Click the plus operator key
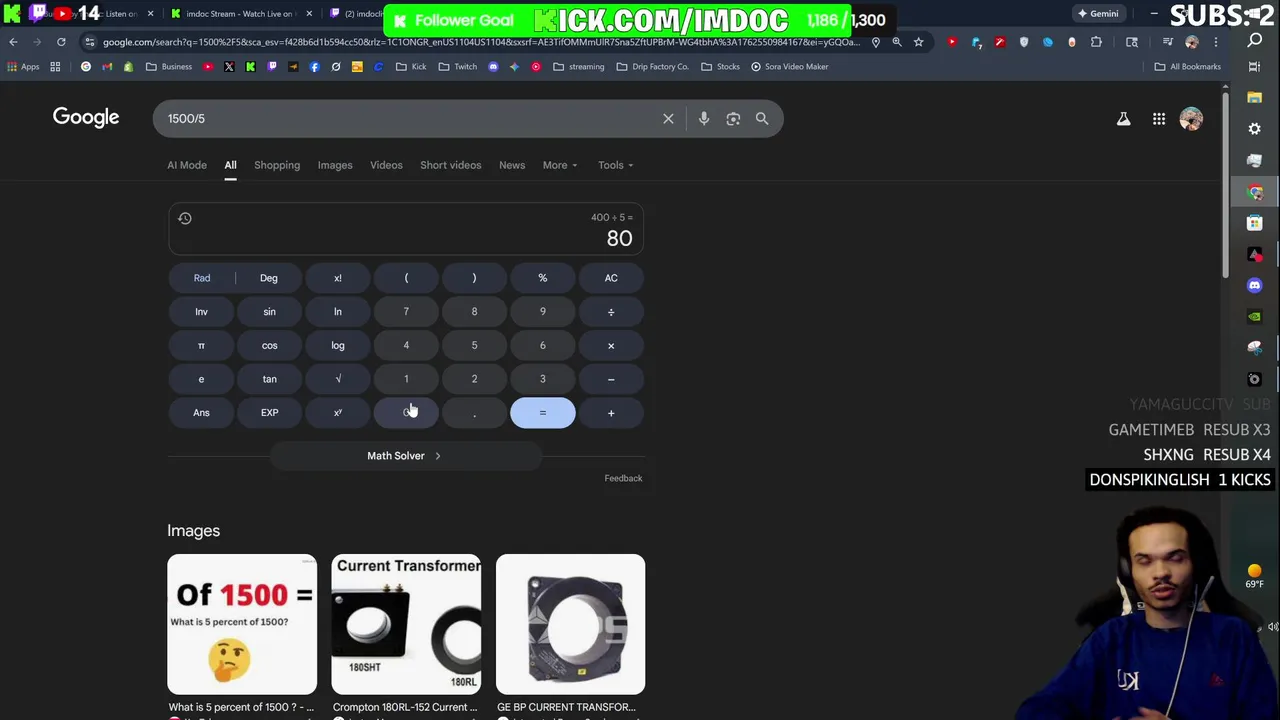1280x720 pixels. tap(611, 413)
